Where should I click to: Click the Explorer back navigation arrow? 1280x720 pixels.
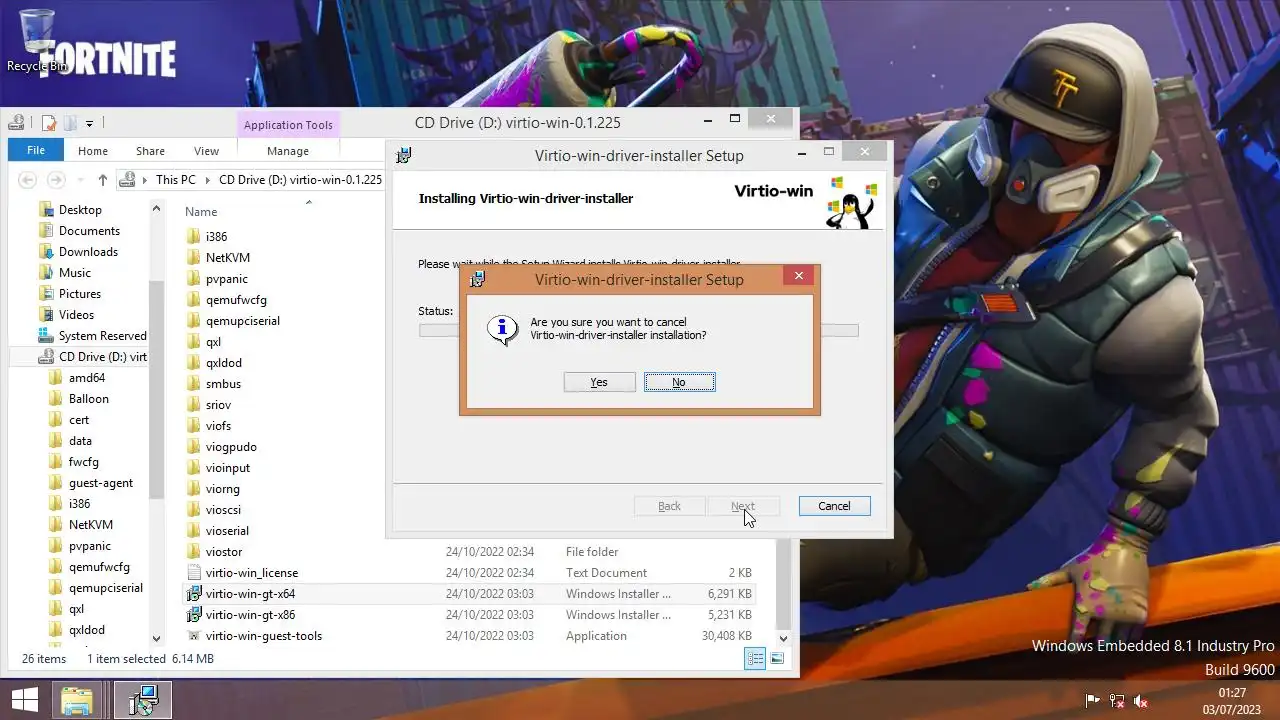(x=28, y=180)
